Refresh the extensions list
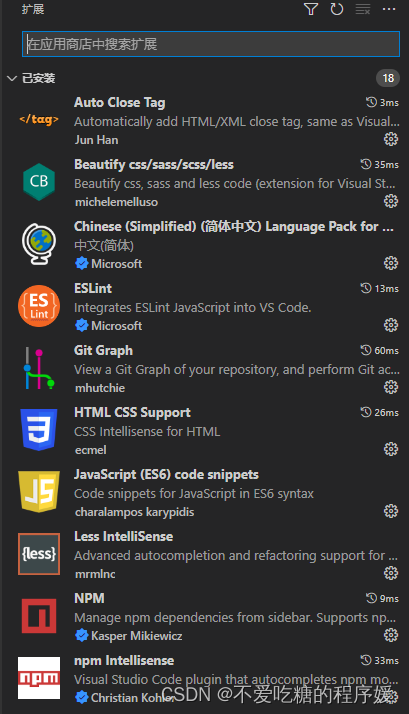Image resolution: width=409 pixels, height=714 pixels. point(337,9)
